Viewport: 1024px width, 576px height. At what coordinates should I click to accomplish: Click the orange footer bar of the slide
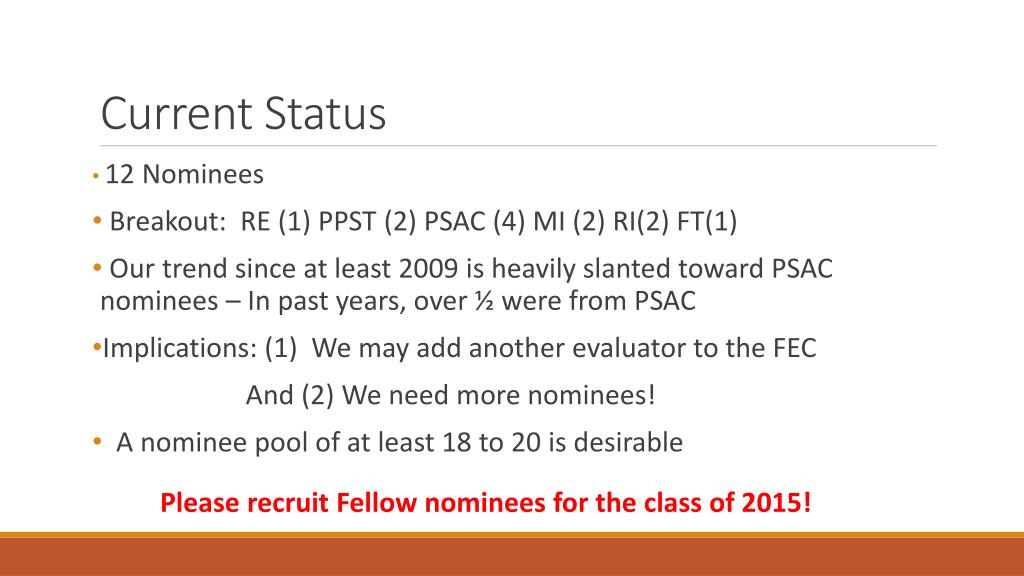tap(512, 556)
